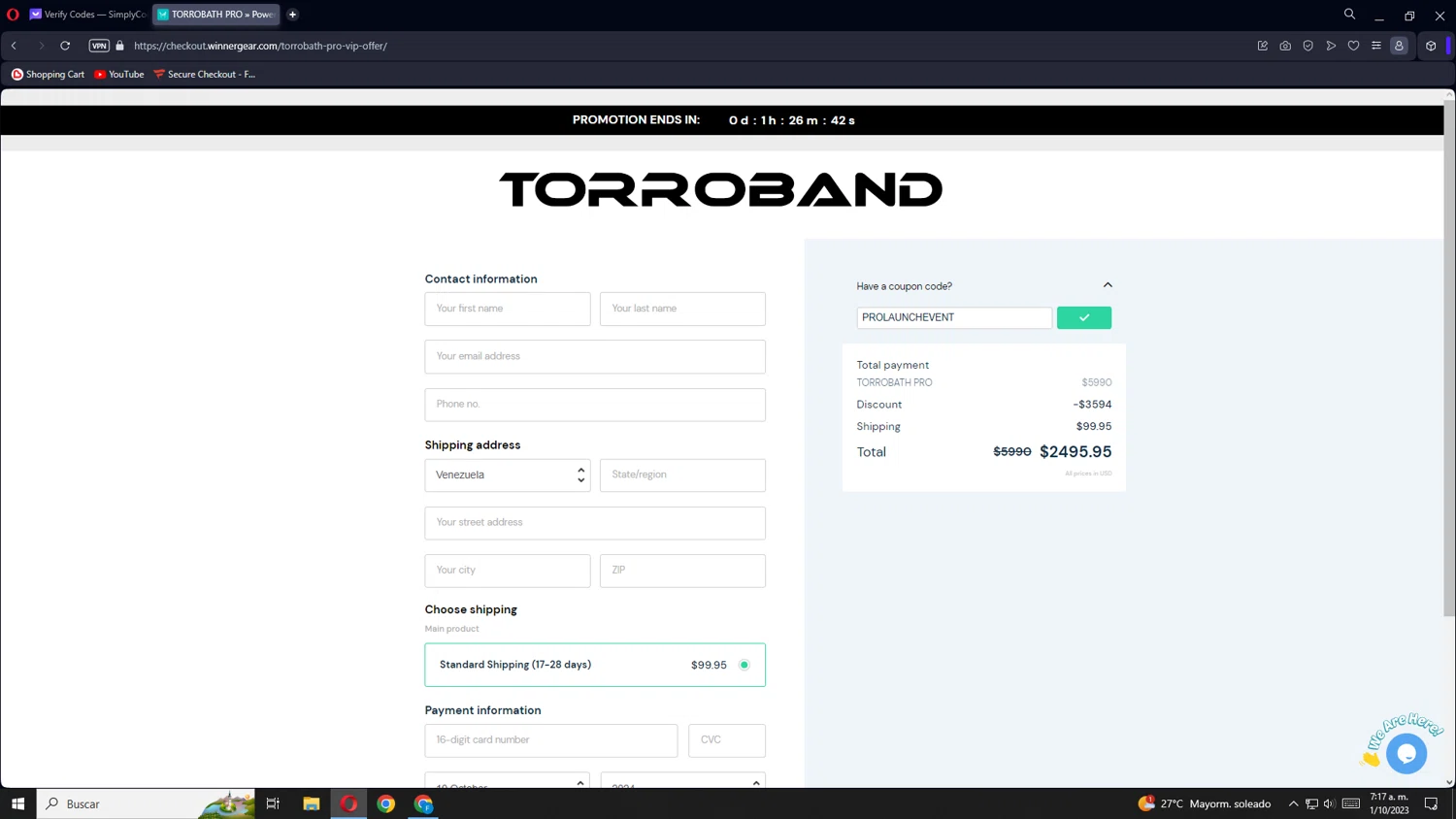Click the ad blocker shield icon
Screen dimensions: 1456x819
click(x=1308, y=46)
